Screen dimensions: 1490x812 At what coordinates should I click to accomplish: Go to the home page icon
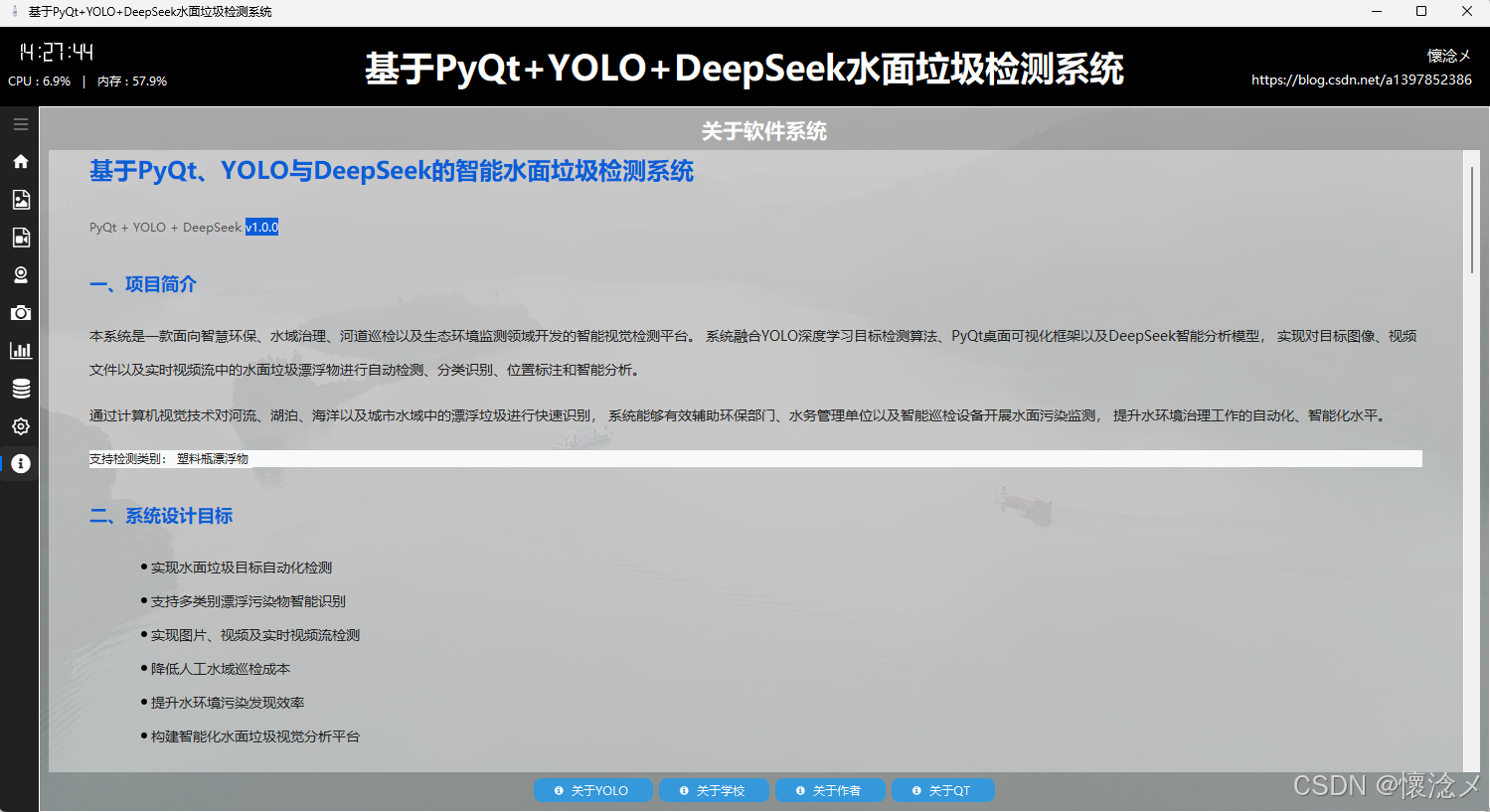coord(21,161)
